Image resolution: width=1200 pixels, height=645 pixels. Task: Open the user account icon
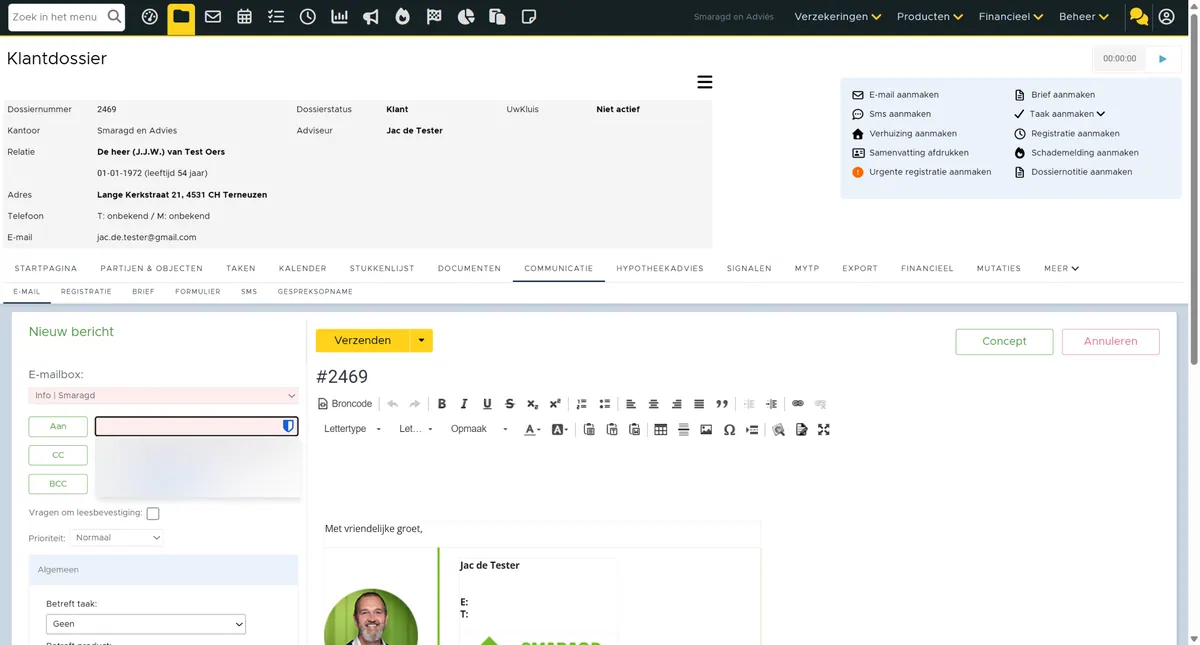coord(1166,17)
